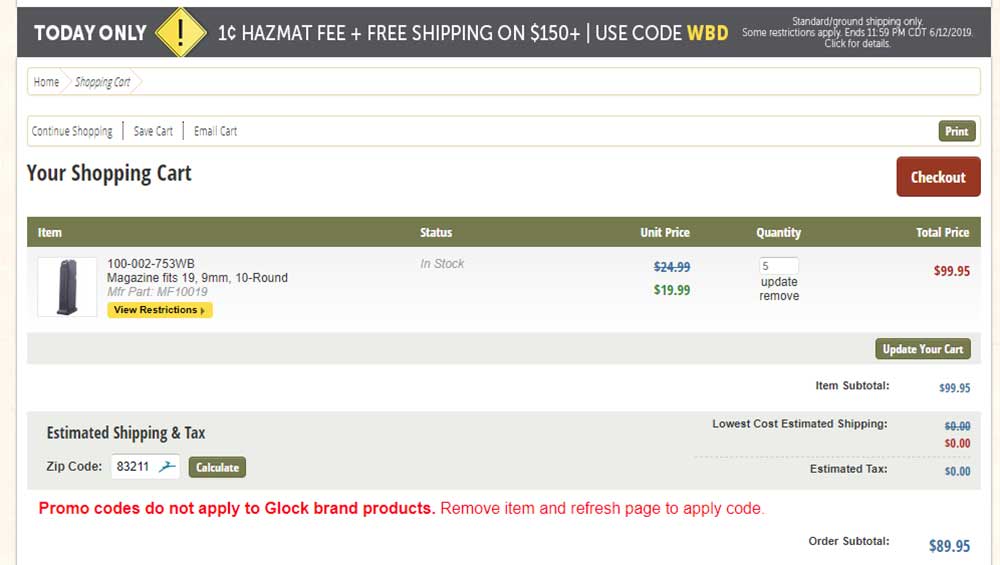Click the TODAY ONLY promo banner
The width and height of the screenshot is (1000, 565).
click(90, 33)
